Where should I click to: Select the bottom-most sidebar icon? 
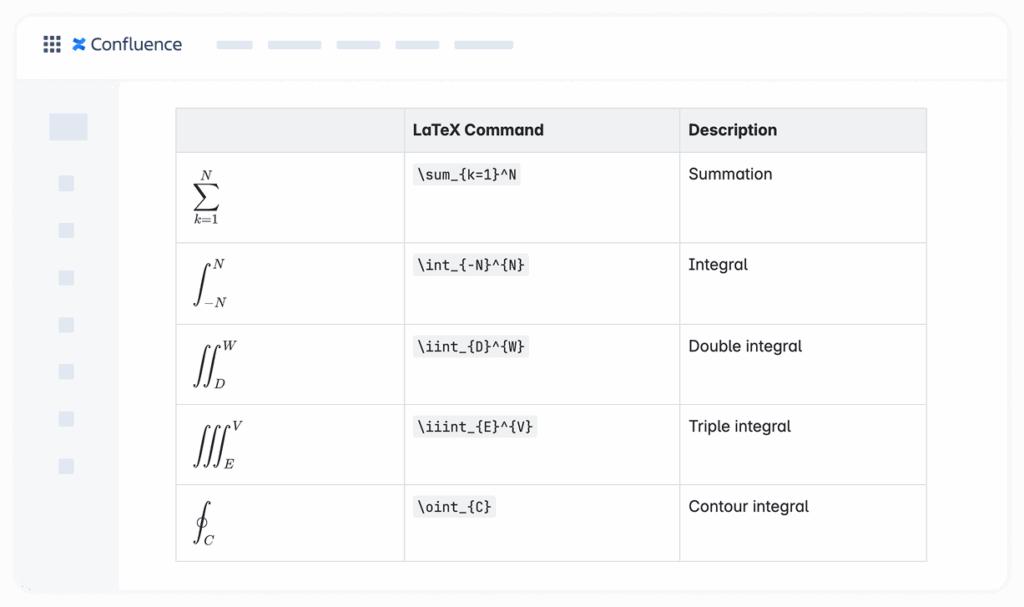point(66,465)
